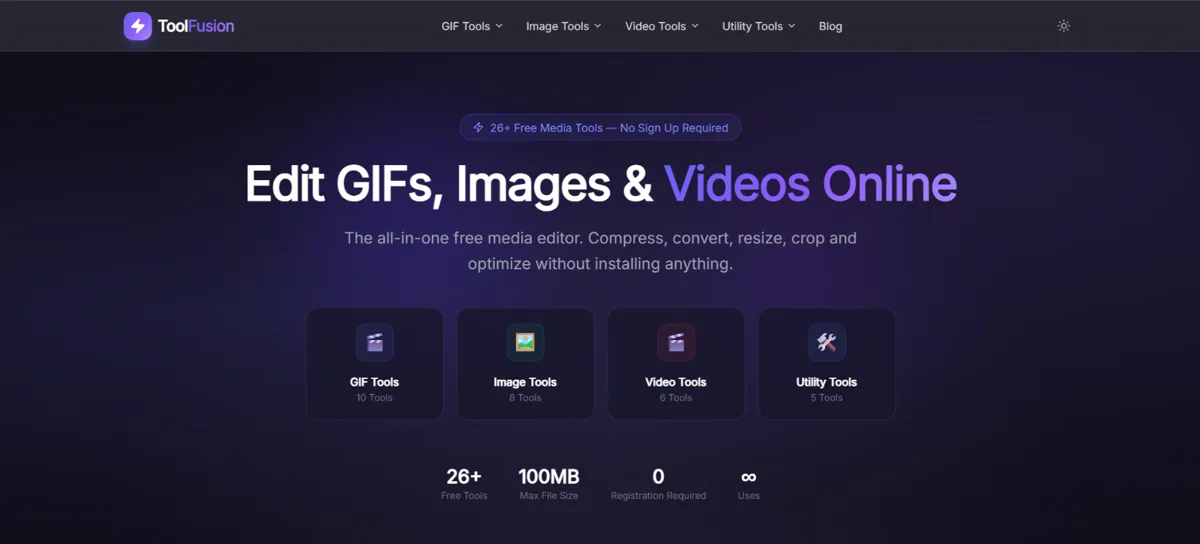This screenshot has height=544, width=1200.
Task: Click the '10 Tools' count text
Action: coord(375,398)
